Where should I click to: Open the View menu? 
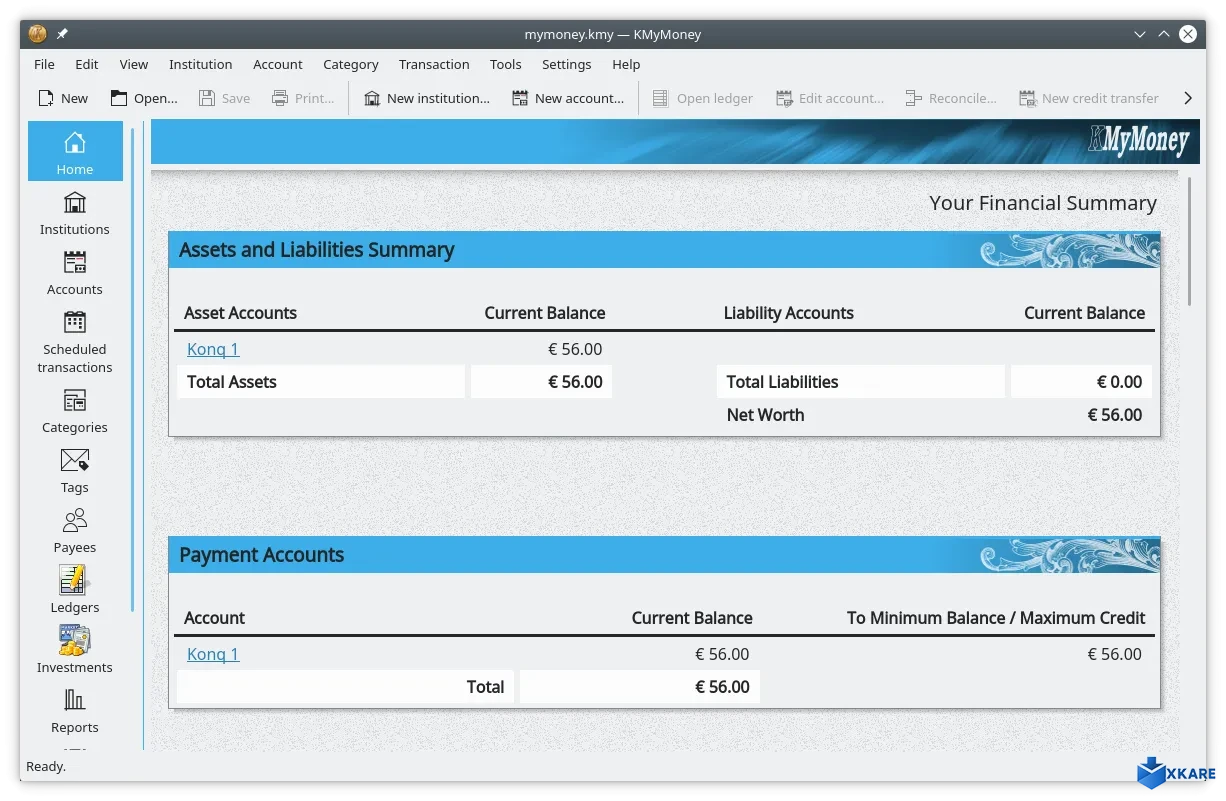134,64
